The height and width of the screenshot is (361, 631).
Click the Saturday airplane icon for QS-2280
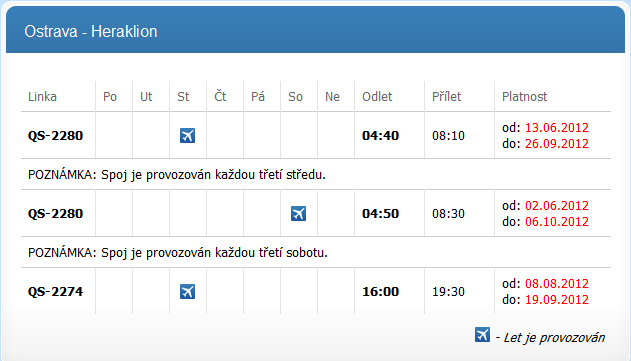[x=298, y=214]
